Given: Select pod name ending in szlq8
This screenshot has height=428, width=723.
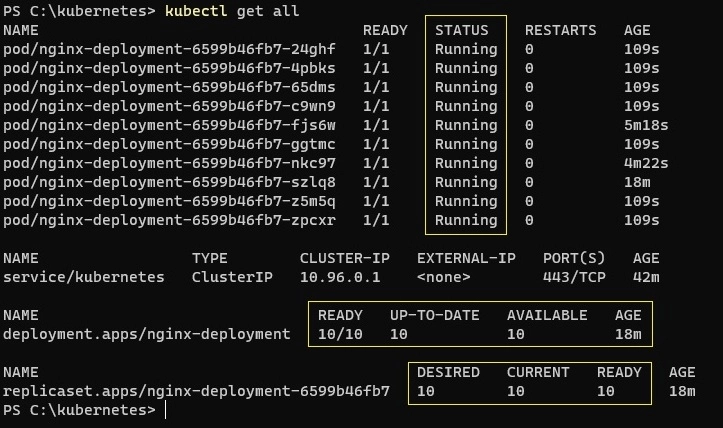Looking at the screenshot, I should pyautogui.click(x=169, y=182).
